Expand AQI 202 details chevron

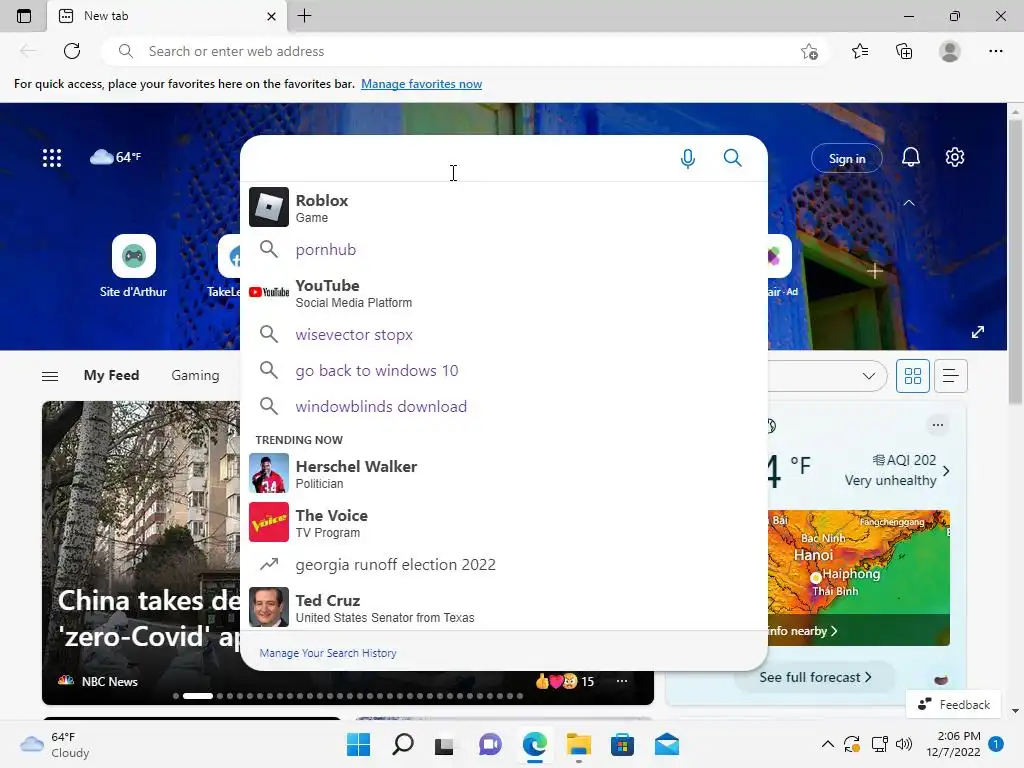tap(946, 471)
